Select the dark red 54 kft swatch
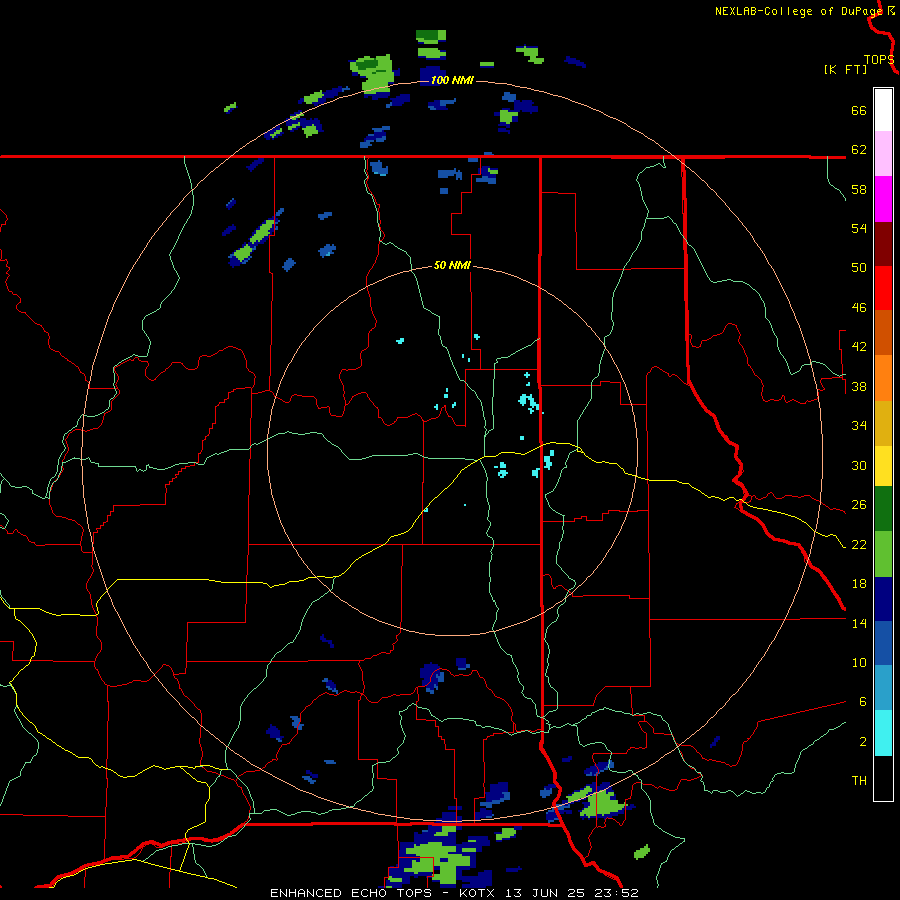The height and width of the screenshot is (900, 900). click(883, 244)
